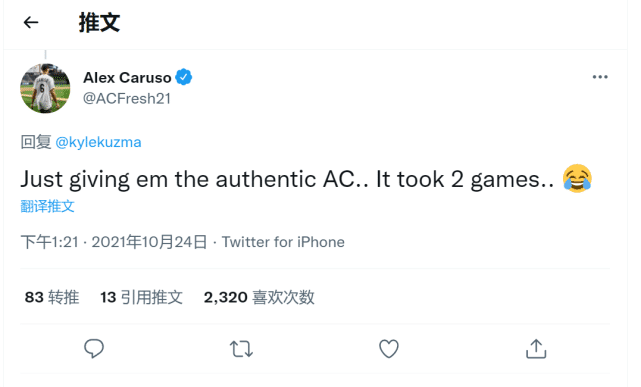Screen dimensions: 641x387
Task: Share the tweet with the upload icon
Action: coord(536,349)
